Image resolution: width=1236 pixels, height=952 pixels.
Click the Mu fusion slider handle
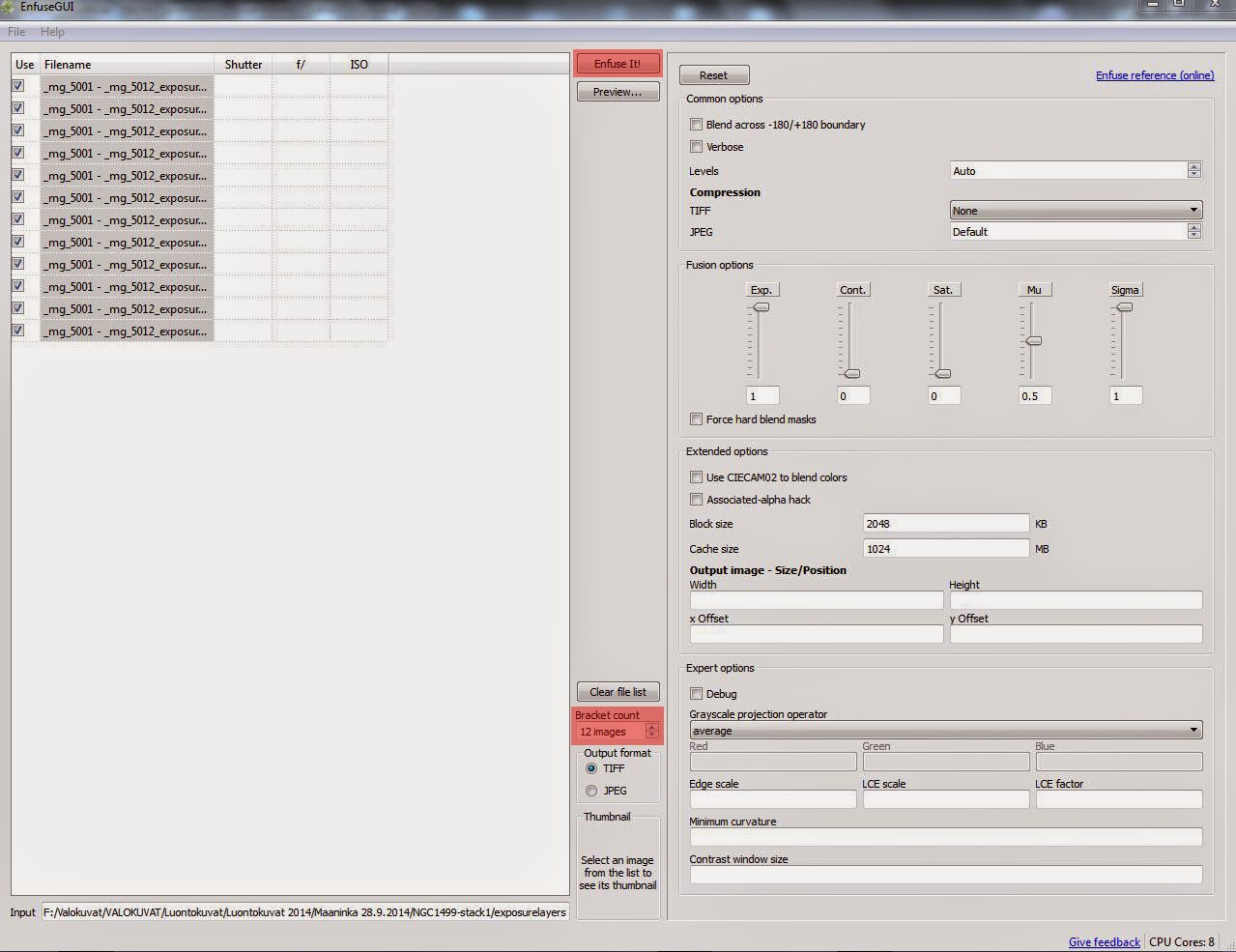1033,340
